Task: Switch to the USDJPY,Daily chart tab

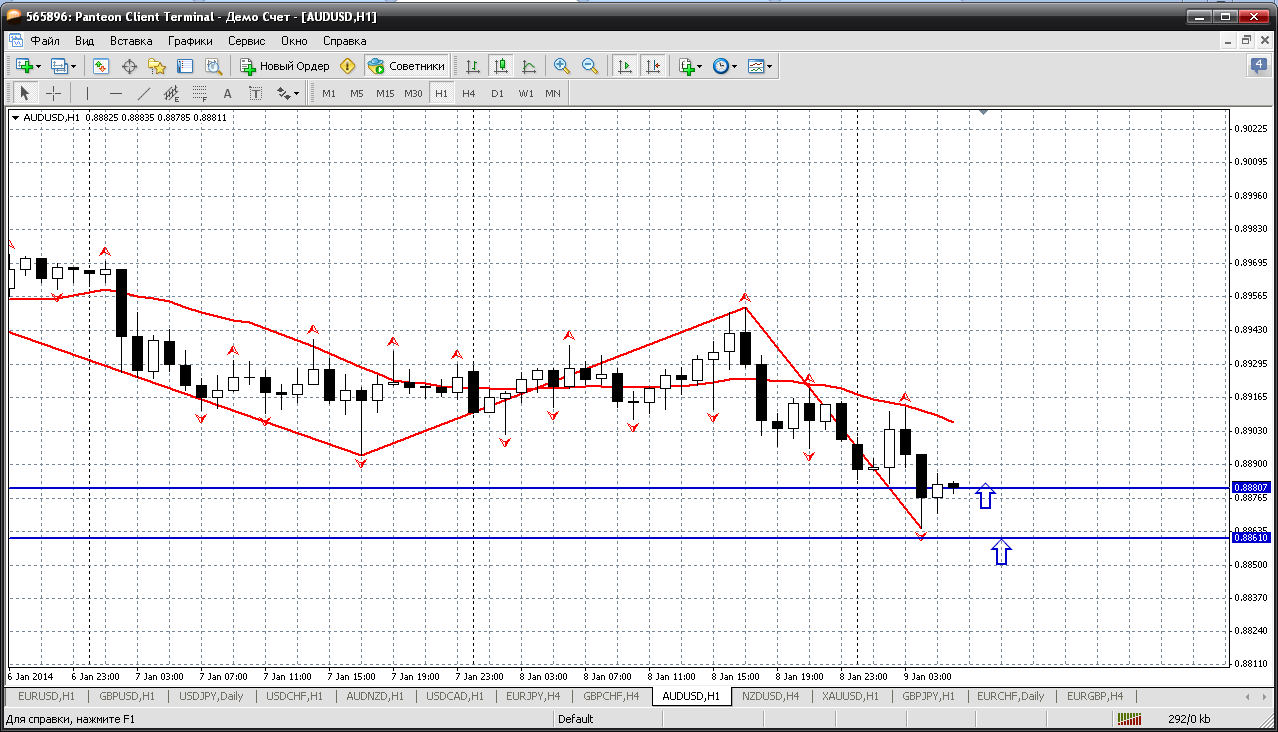Action: [211, 696]
